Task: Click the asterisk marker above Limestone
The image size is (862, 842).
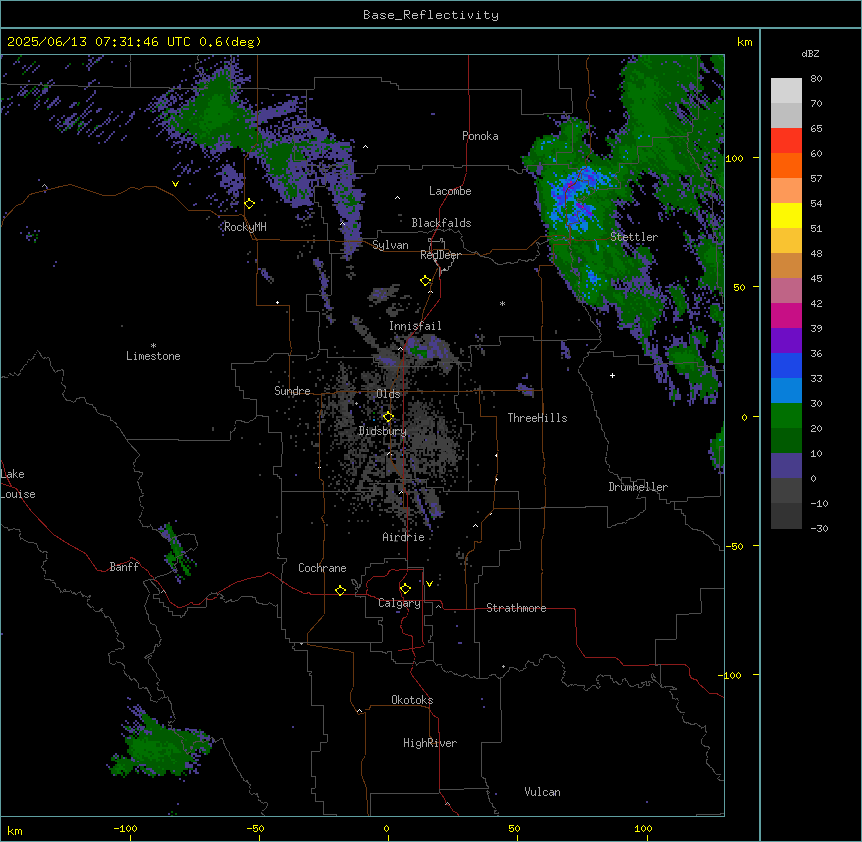Action: tap(153, 346)
